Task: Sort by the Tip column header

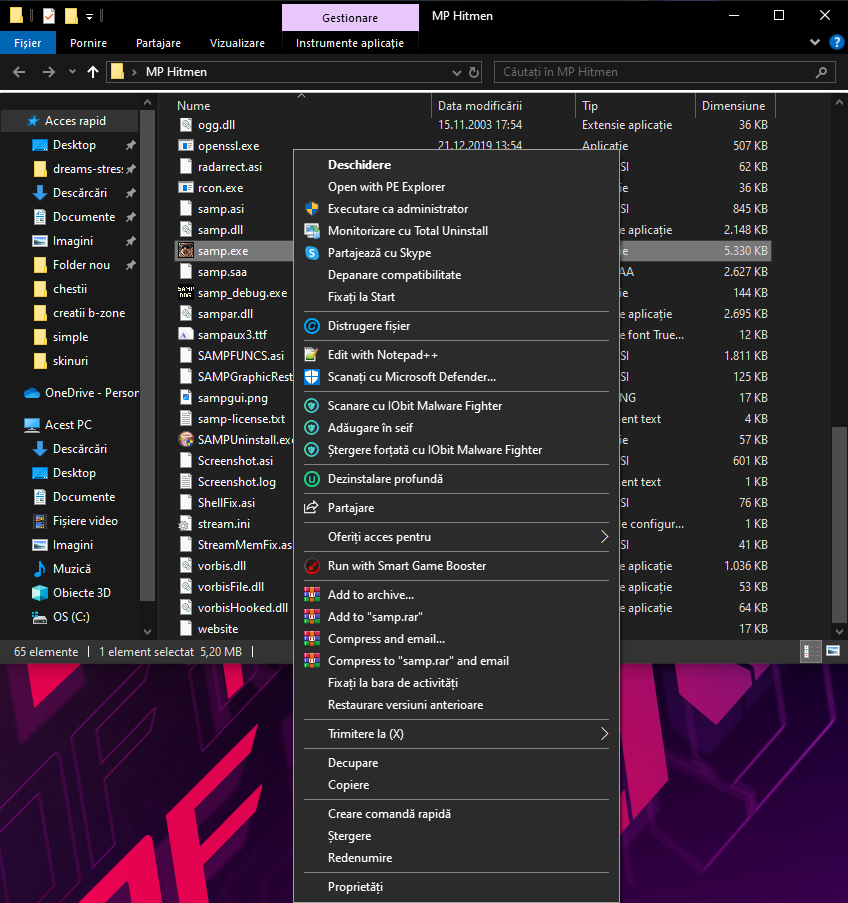Action: (x=635, y=105)
